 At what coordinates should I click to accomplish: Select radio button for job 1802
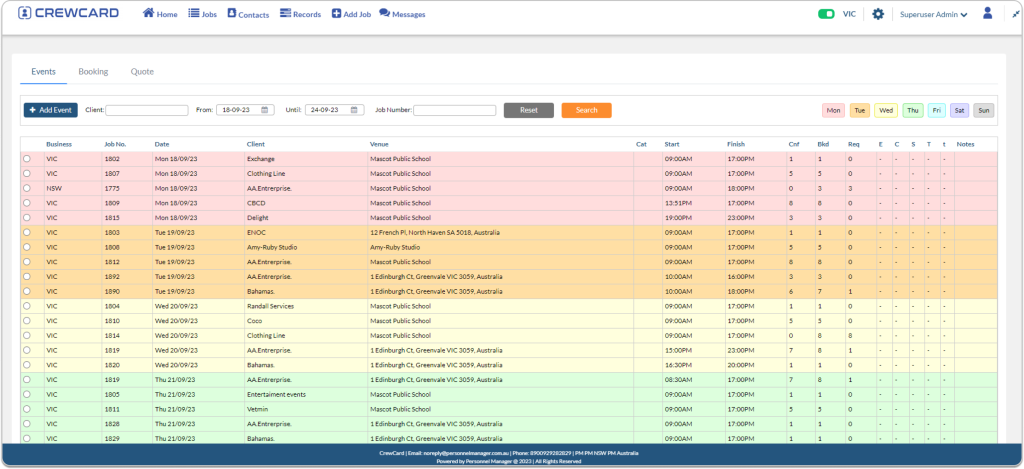27,159
